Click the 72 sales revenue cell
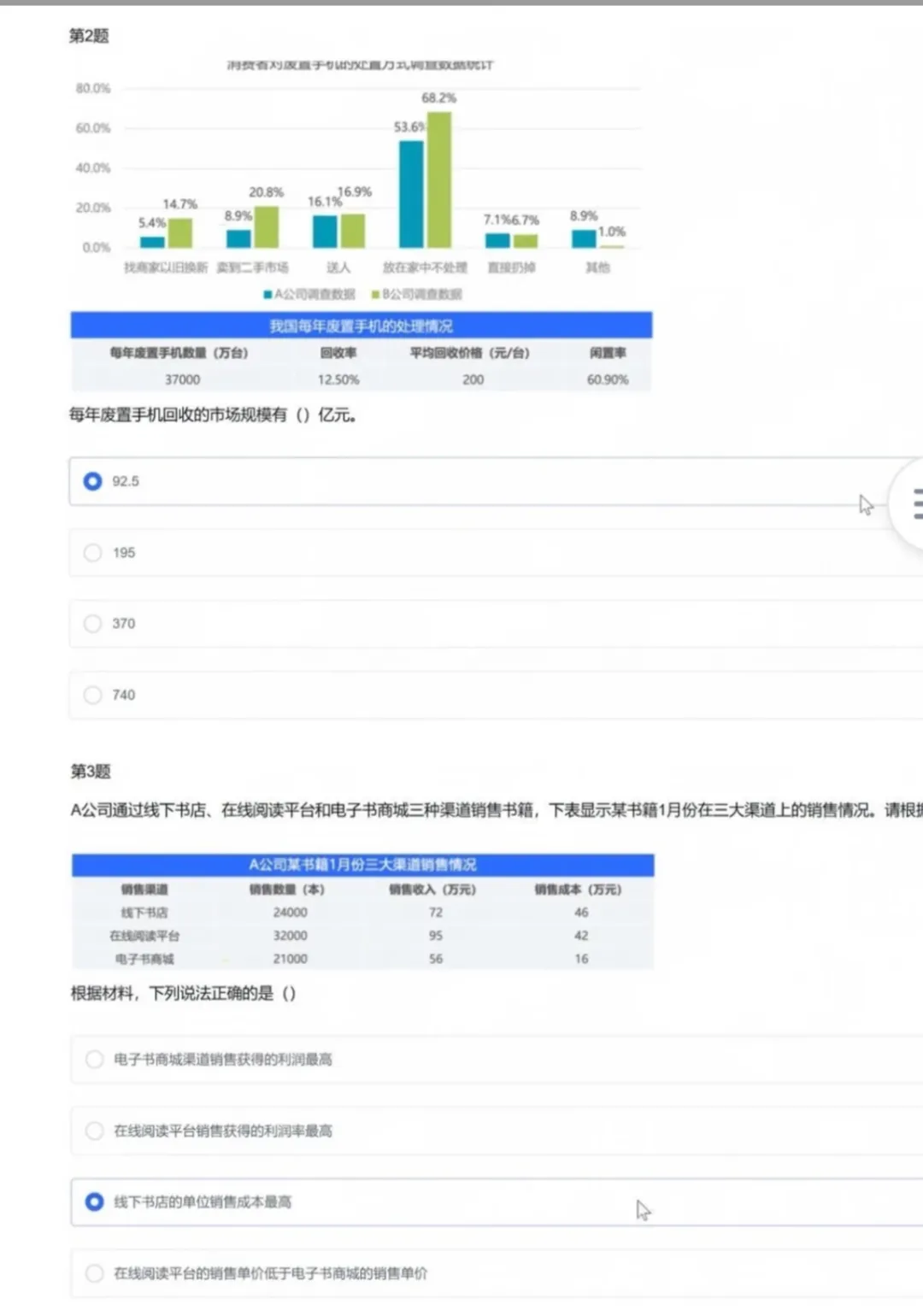Image resolution: width=923 pixels, height=1316 pixels. (x=436, y=913)
